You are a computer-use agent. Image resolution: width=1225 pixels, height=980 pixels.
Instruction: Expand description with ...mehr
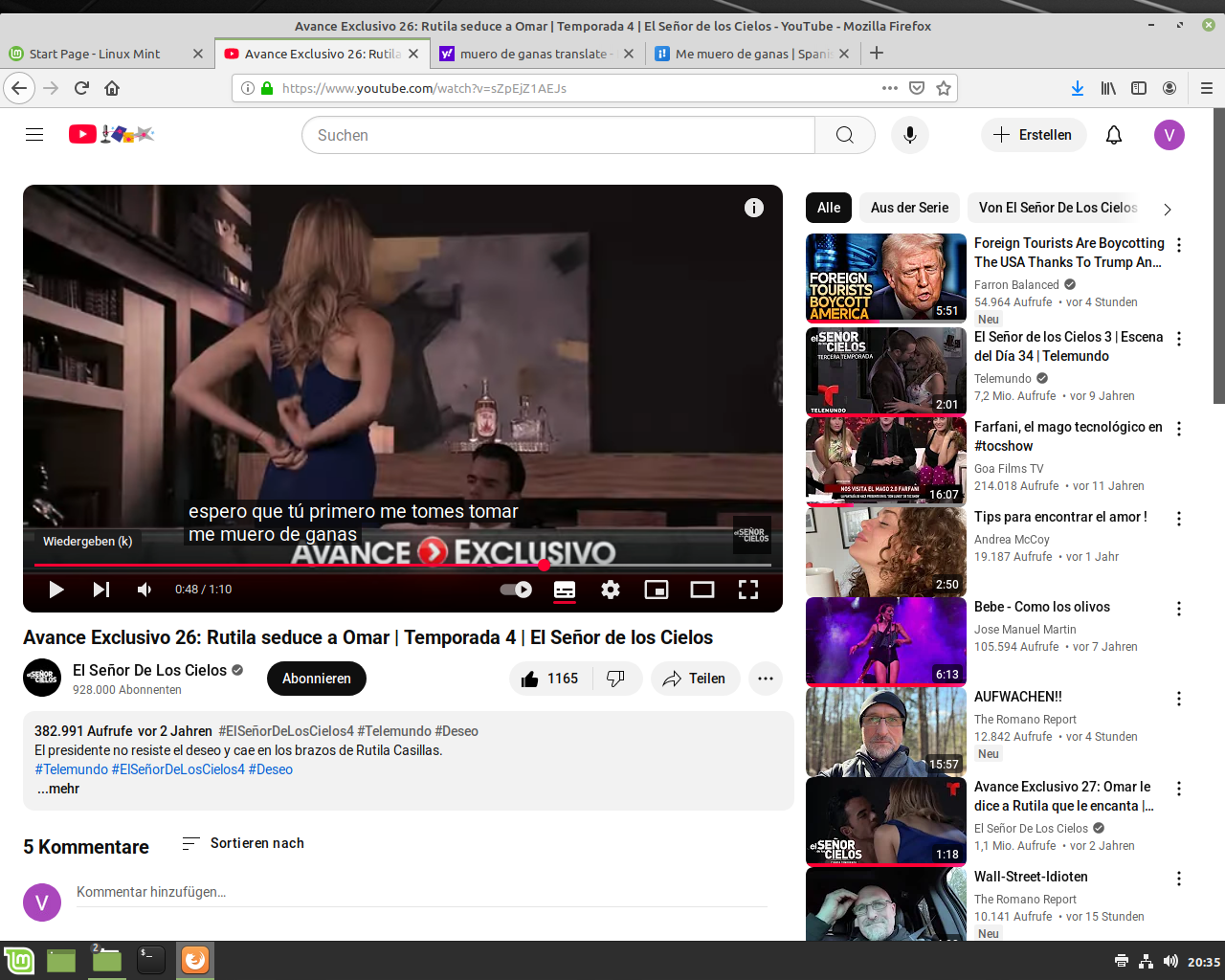(57, 789)
